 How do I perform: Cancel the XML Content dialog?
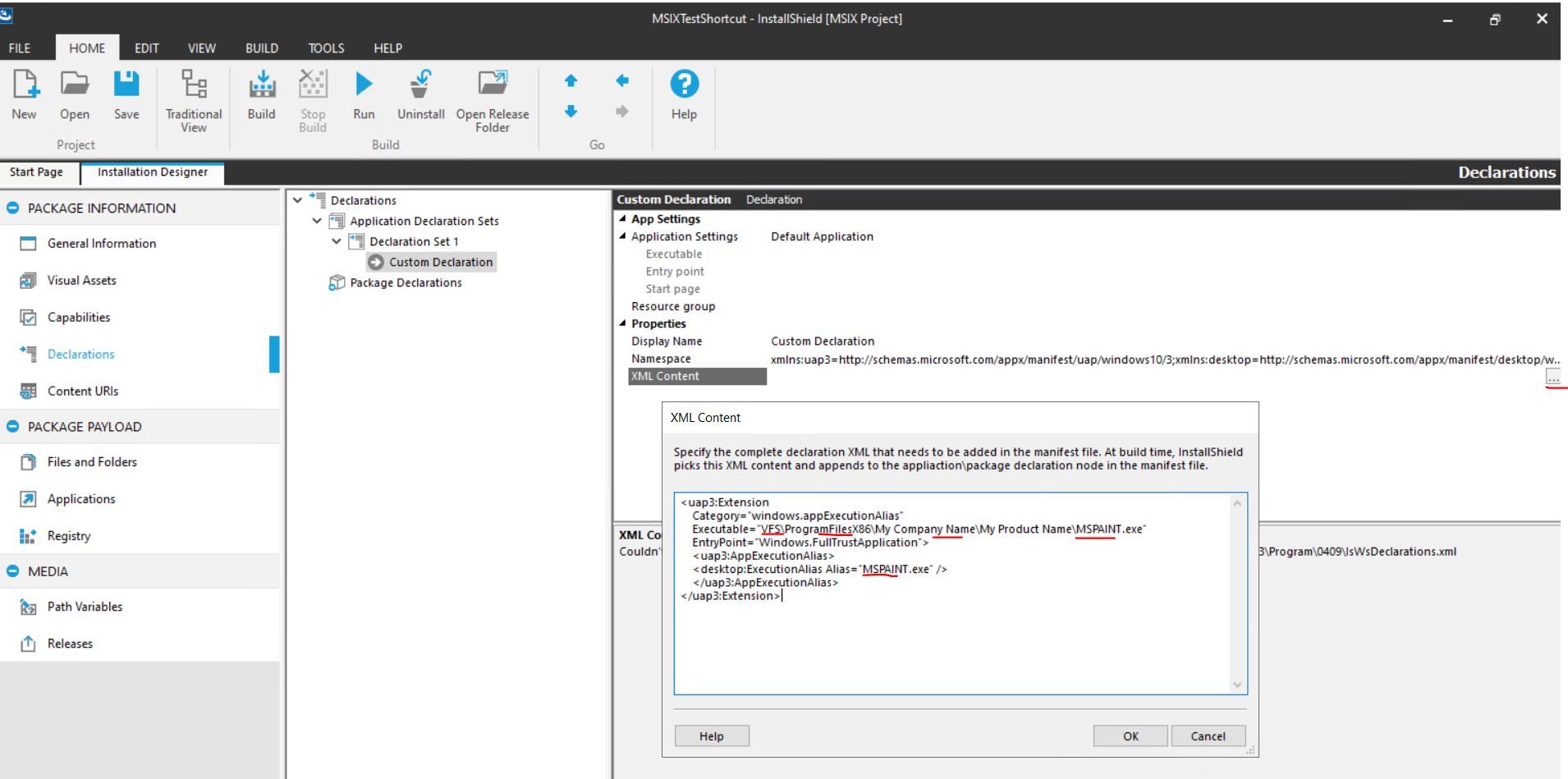coord(1208,735)
